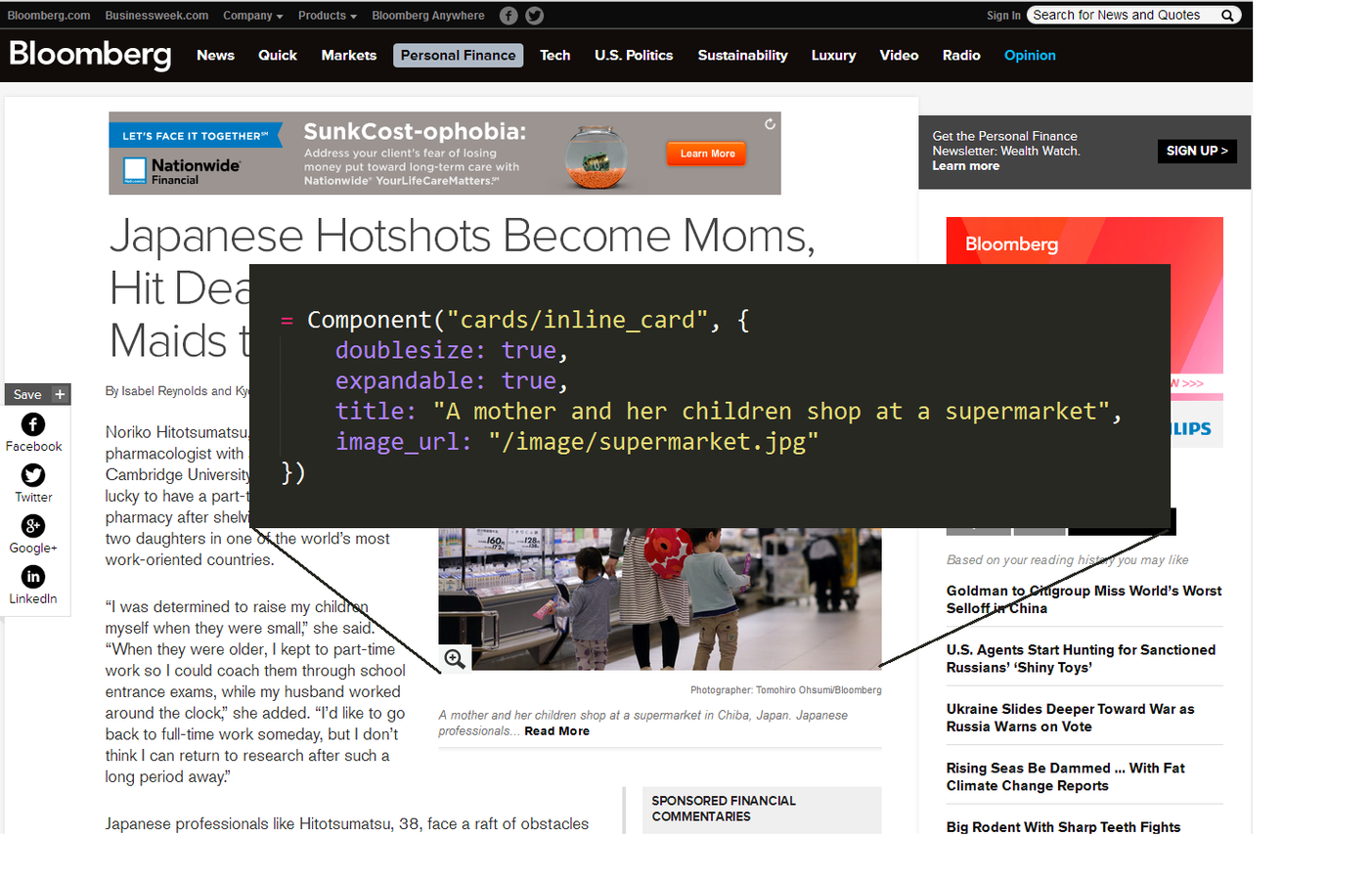This screenshot has height=880, width=1372.
Task: Select the Personal Finance tab
Action: (x=458, y=56)
